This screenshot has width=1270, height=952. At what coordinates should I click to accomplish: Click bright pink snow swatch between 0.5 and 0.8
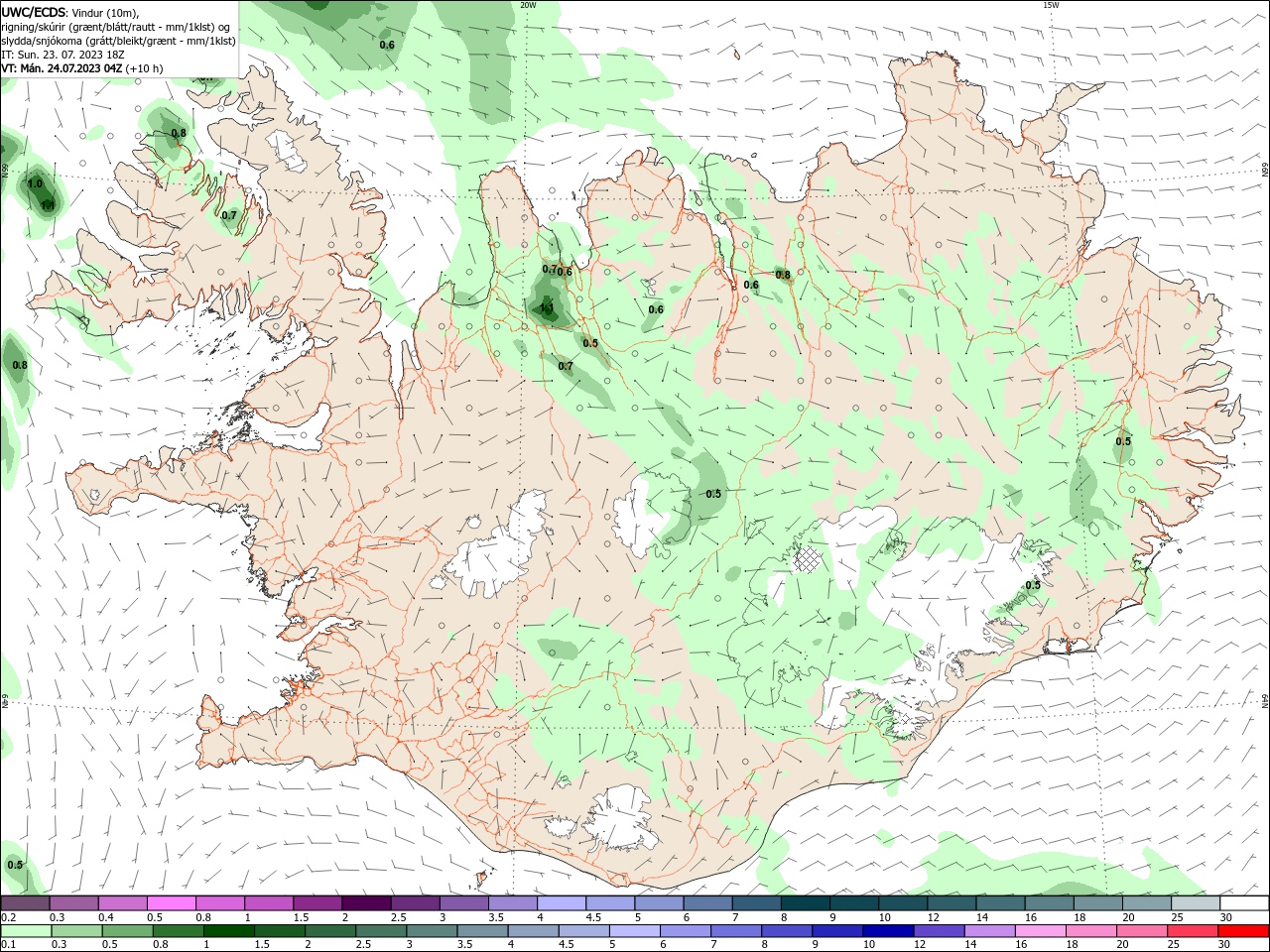point(171,903)
